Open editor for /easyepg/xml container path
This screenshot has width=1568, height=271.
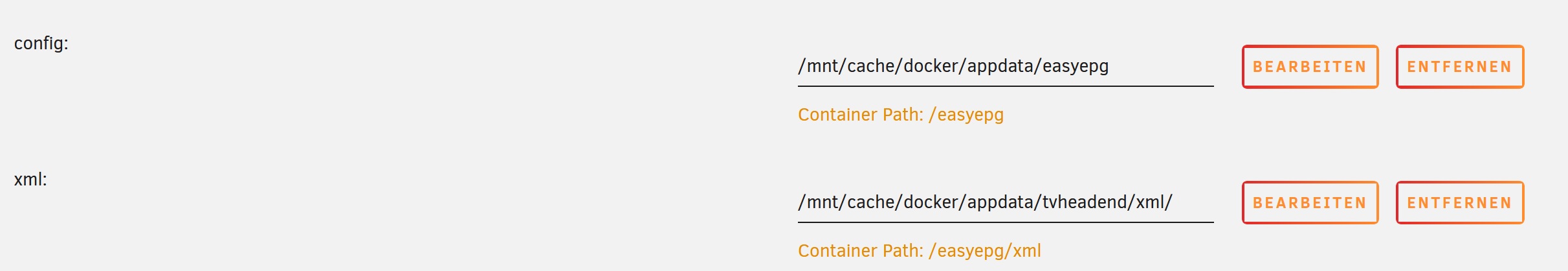click(1310, 203)
